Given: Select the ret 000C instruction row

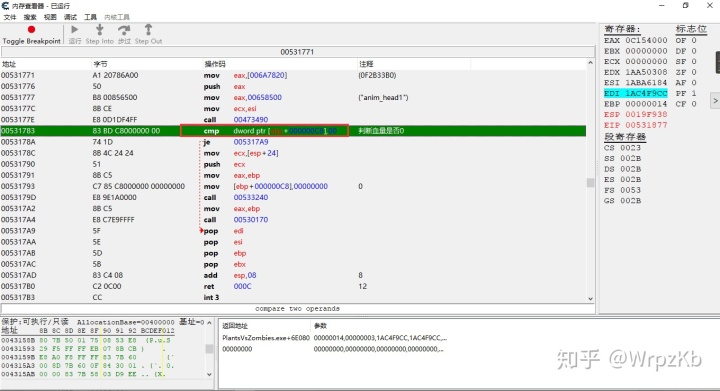Looking at the screenshot, I should coord(293,286).
